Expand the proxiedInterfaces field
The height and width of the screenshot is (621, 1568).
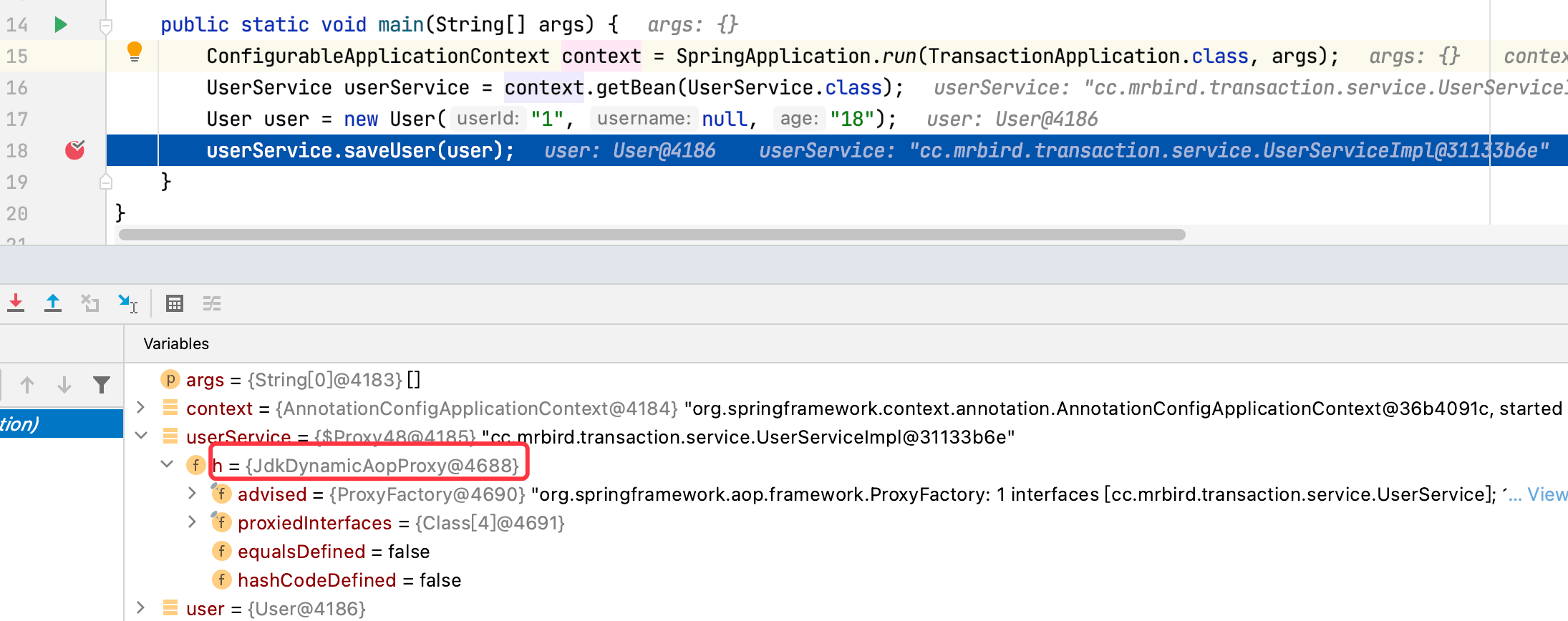[x=192, y=522]
